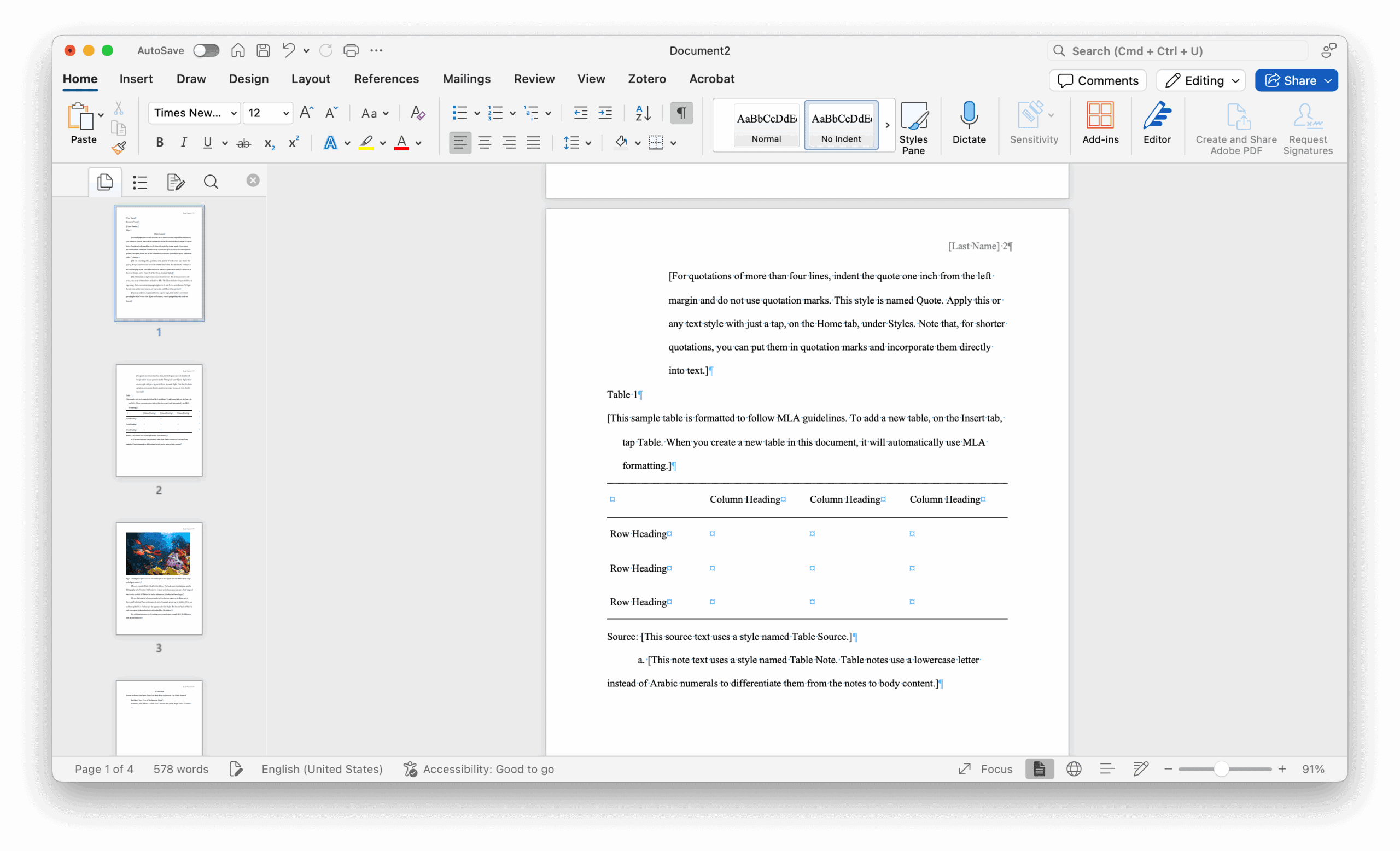This screenshot has height=851, width=1400.
Task: Select page 3 thumbnail with fish image
Action: (x=159, y=578)
